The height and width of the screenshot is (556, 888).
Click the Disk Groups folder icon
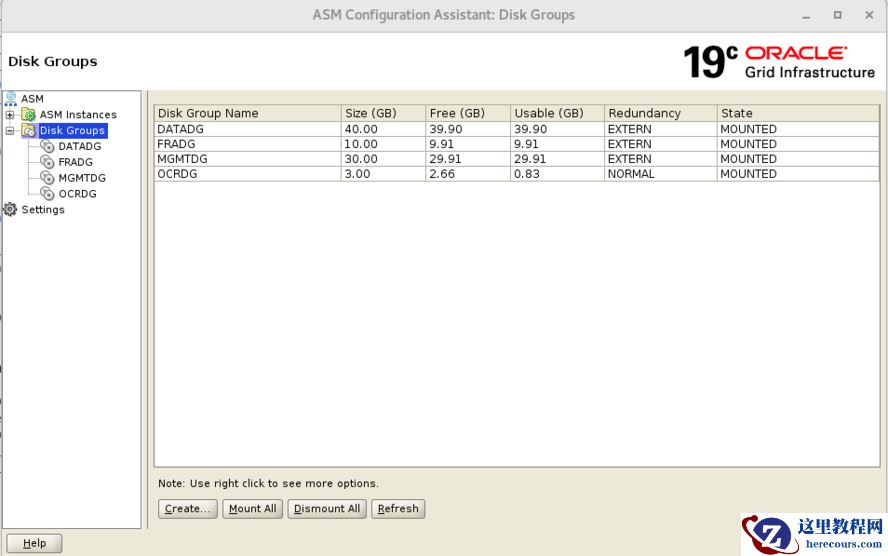coord(28,130)
